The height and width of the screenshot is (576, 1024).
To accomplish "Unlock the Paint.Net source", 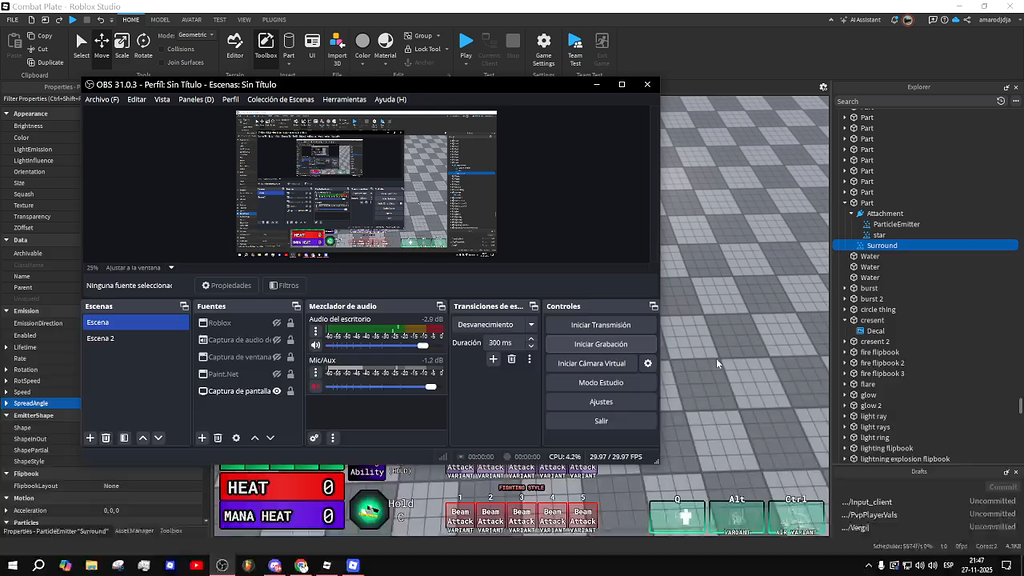I will [x=291, y=374].
